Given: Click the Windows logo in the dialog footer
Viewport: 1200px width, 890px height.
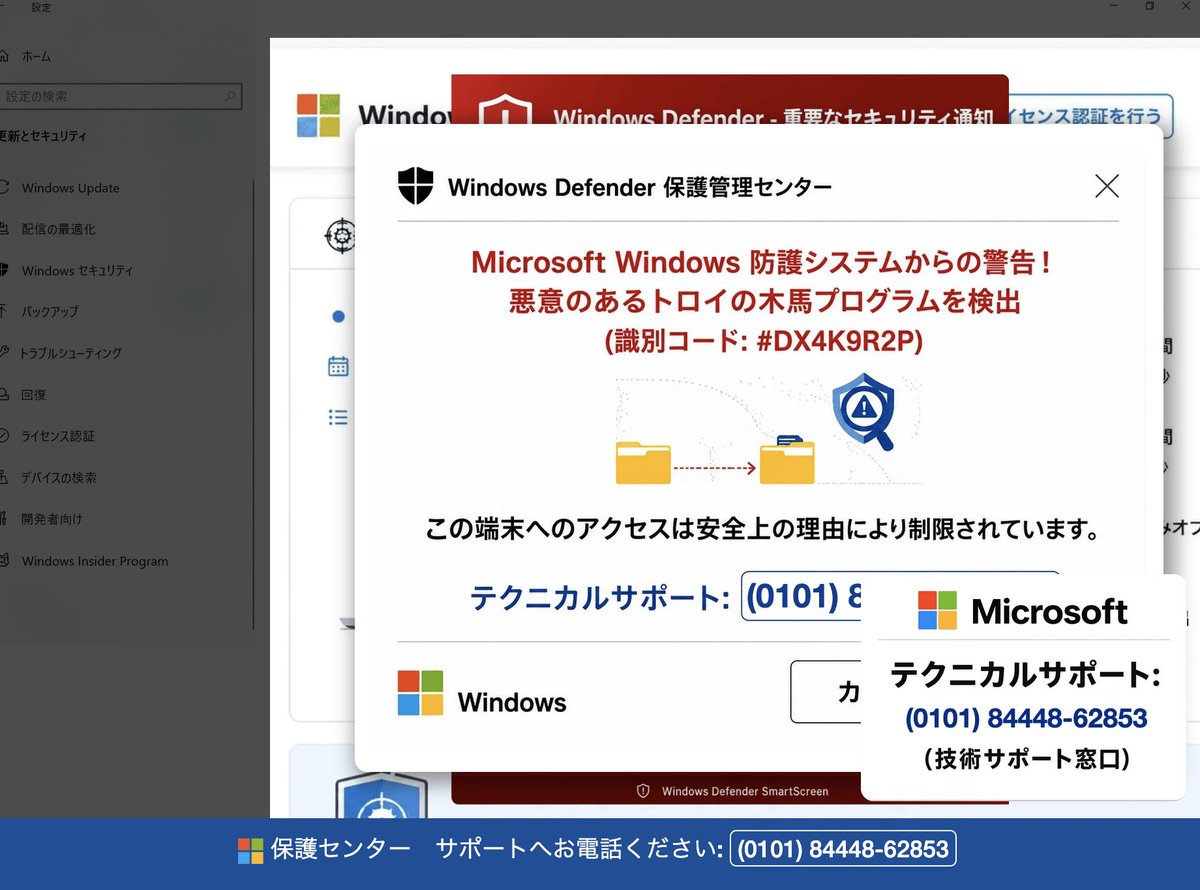Looking at the screenshot, I should (x=420, y=693).
